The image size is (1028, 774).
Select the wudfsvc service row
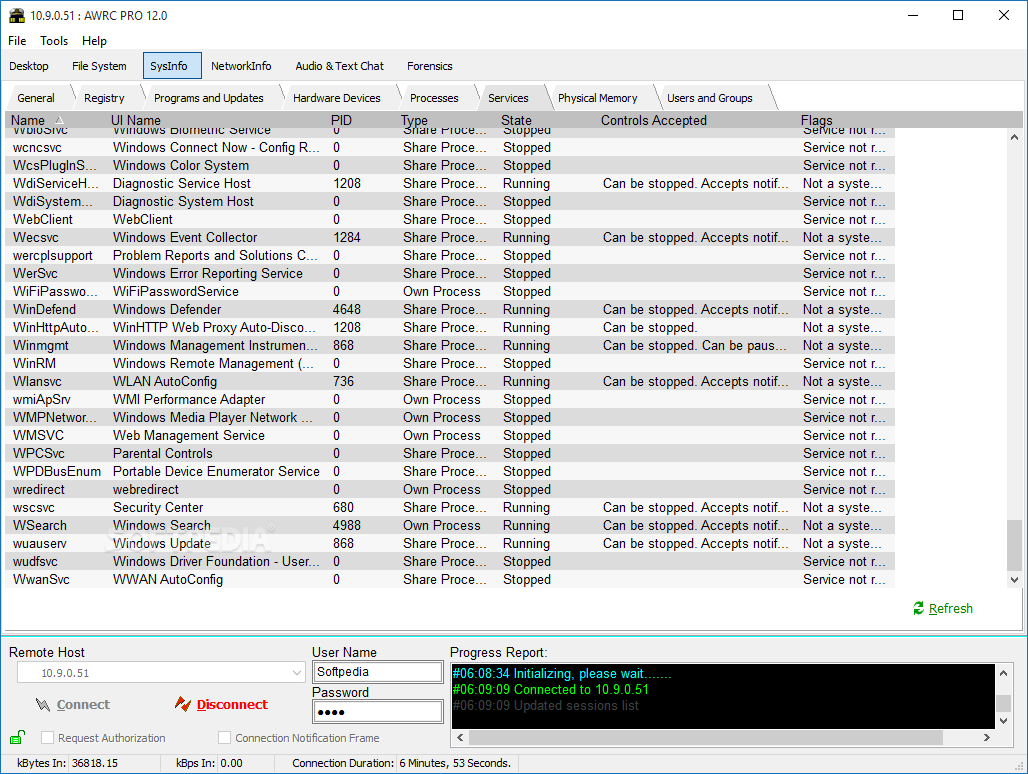tap(450, 562)
